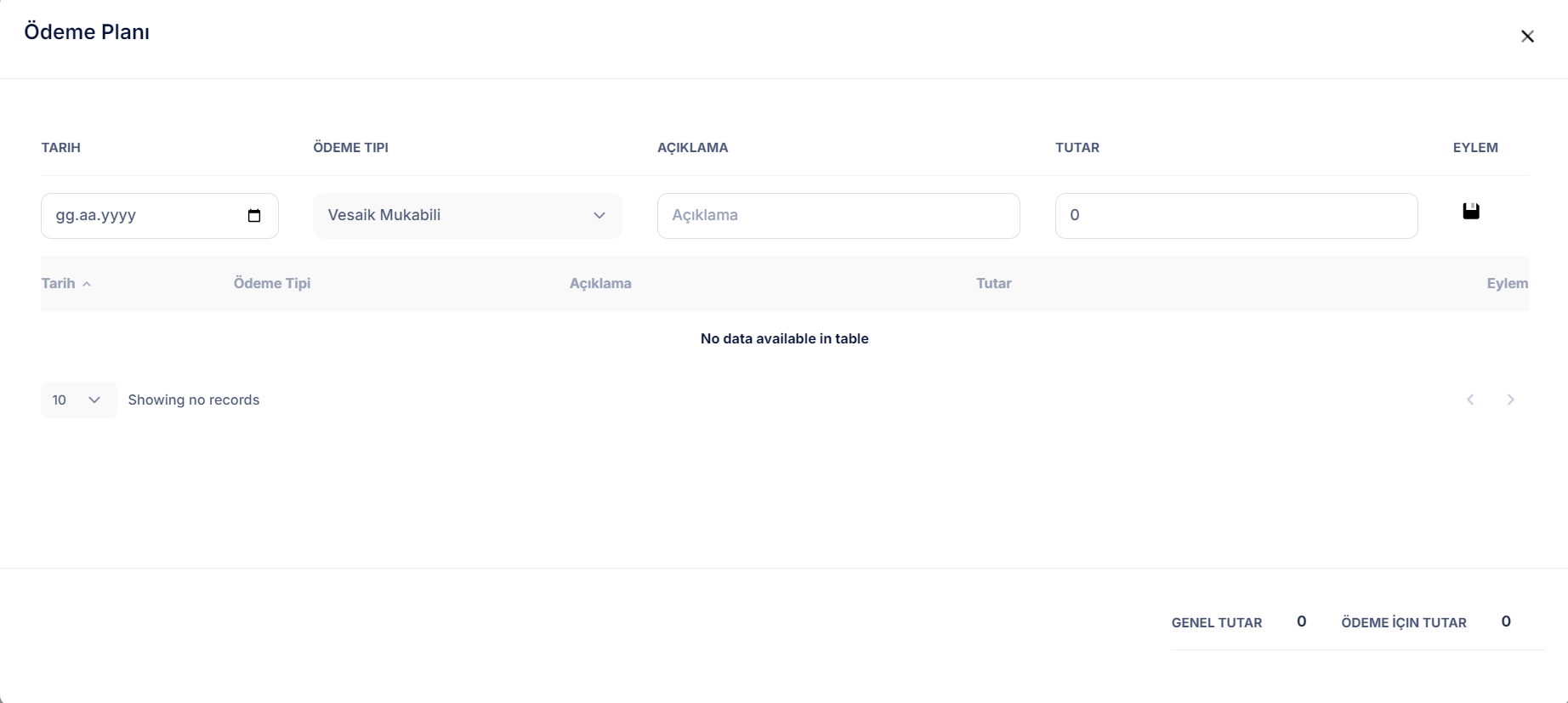Sort by Ödeme Tipi table column header
The width and height of the screenshot is (1568, 703).
pyautogui.click(x=272, y=284)
